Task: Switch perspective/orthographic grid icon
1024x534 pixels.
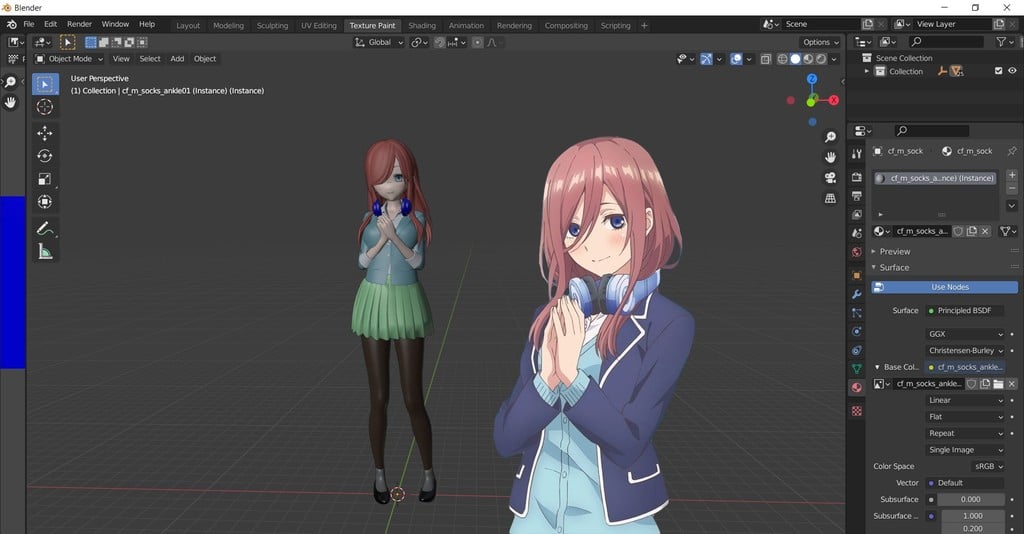Action: coord(830,198)
